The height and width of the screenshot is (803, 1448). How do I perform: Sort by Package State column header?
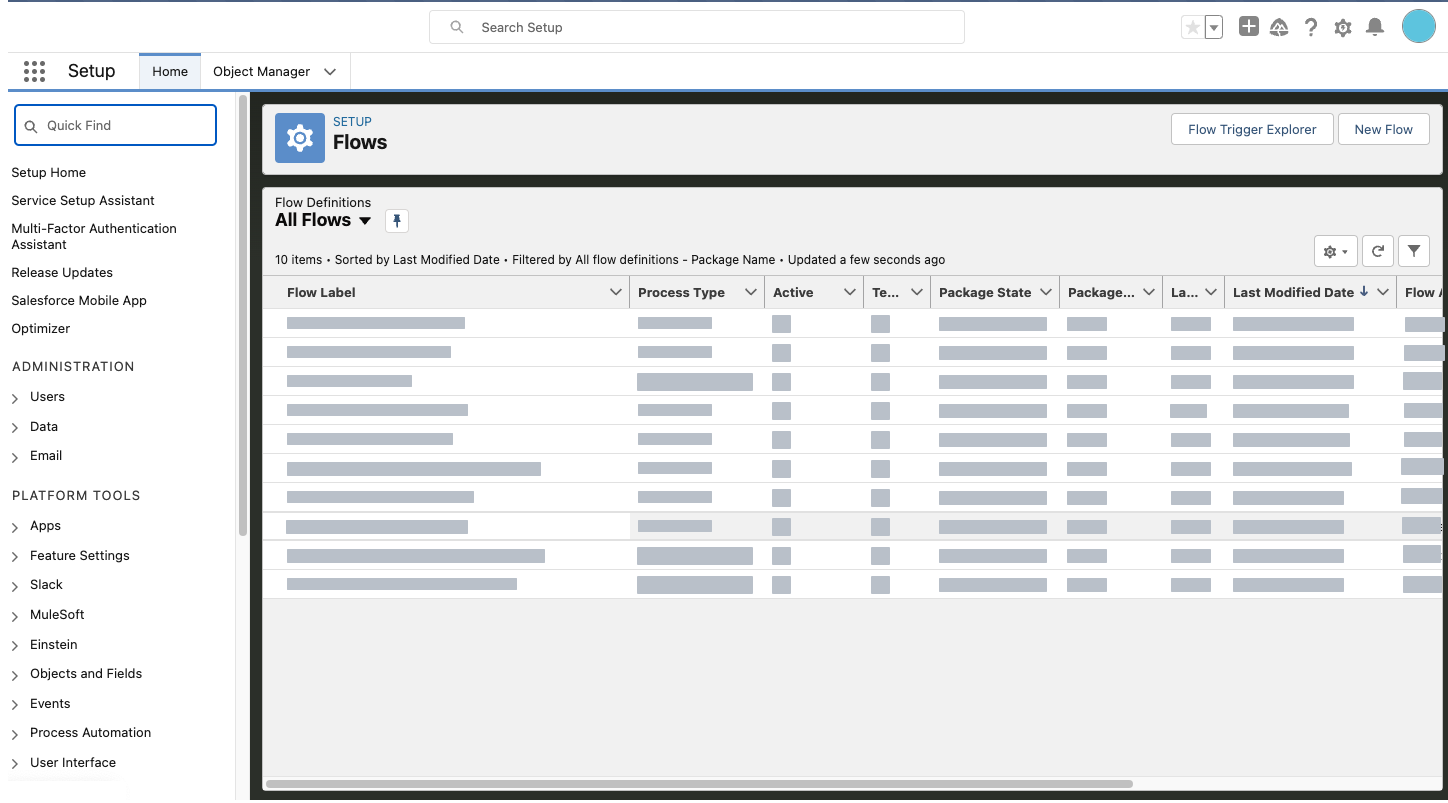985,292
